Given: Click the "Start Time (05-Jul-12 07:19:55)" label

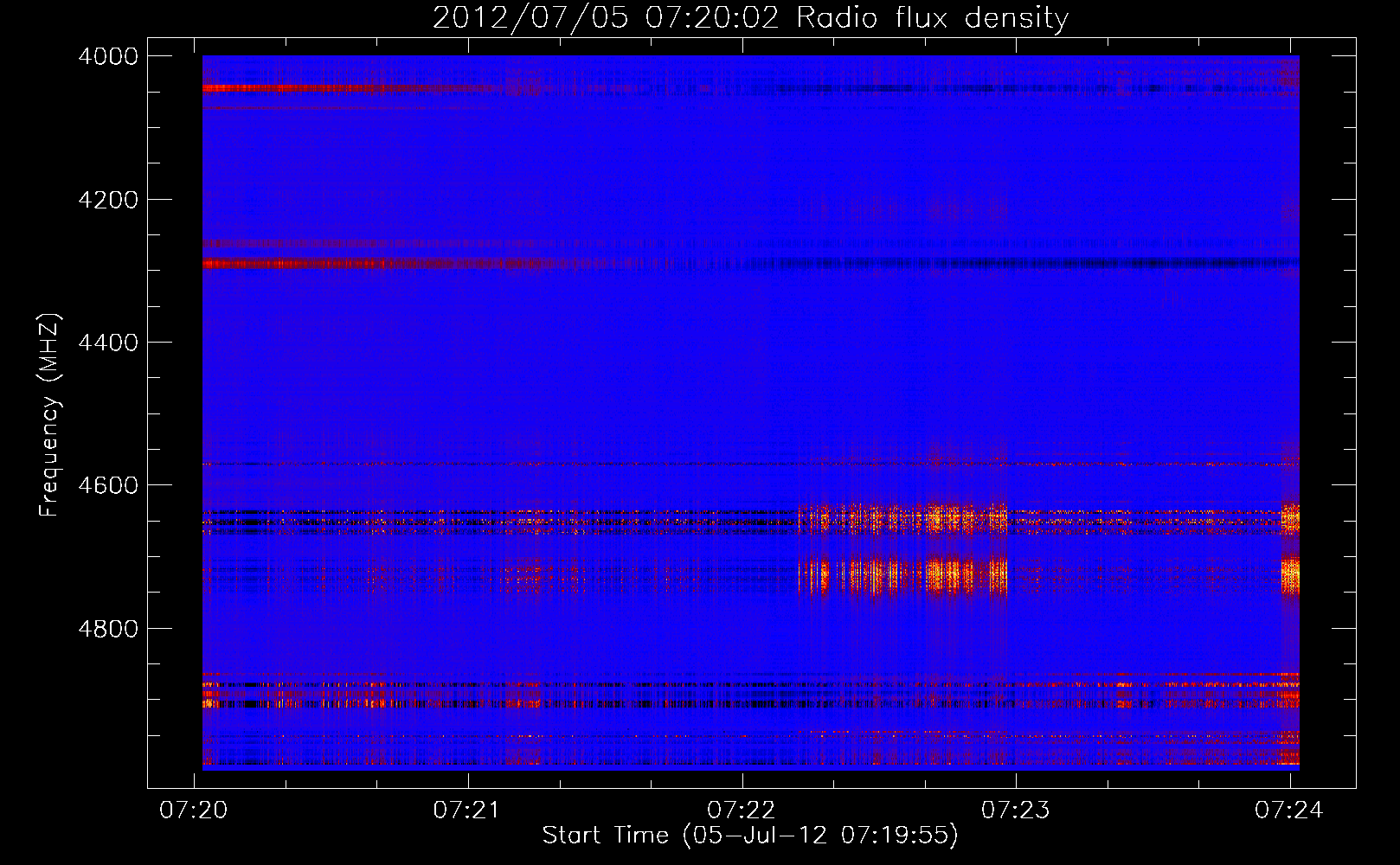Looking at the screenshot, I should [750, 836].
